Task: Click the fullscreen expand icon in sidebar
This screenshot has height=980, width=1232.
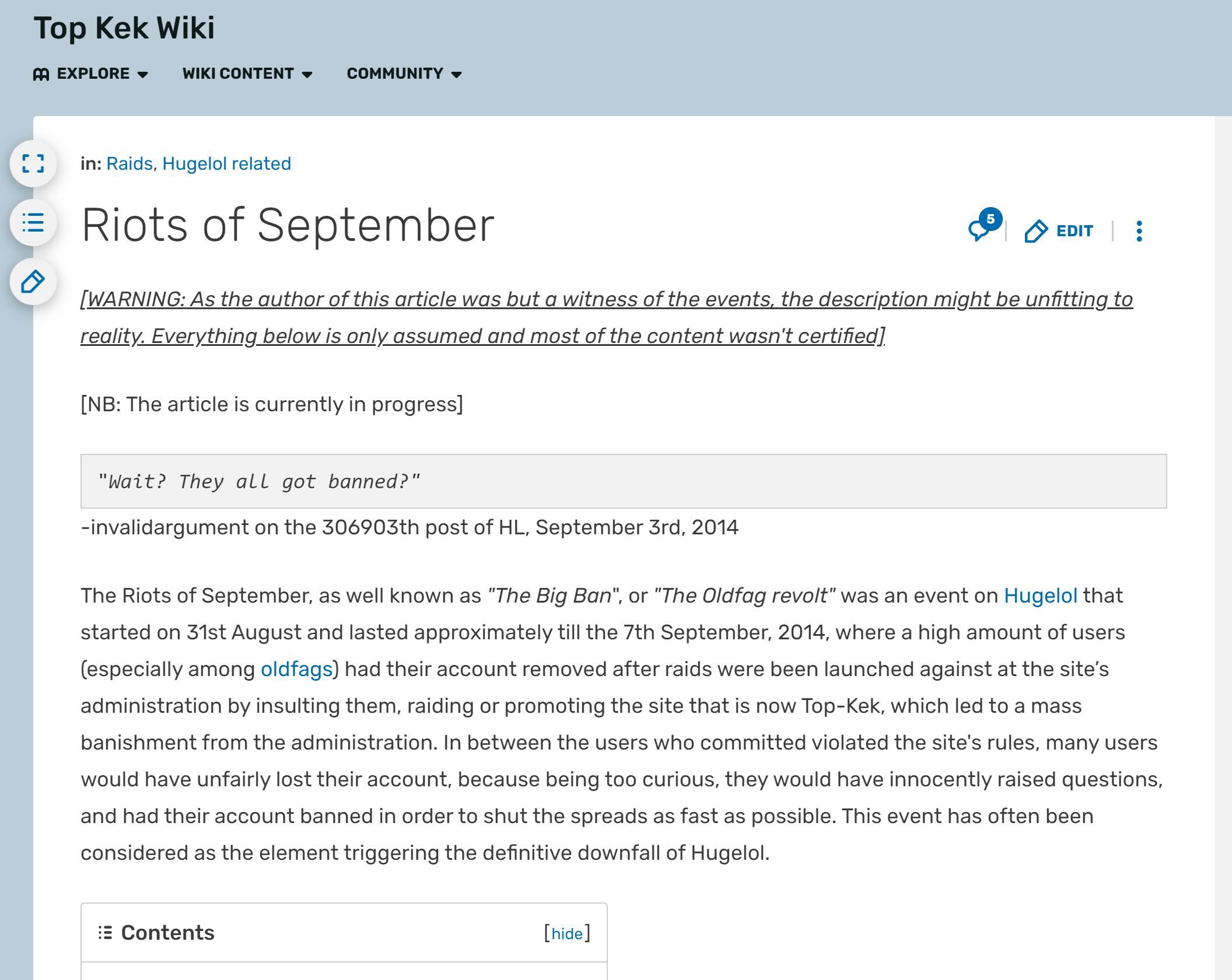Action: point(33,163)
